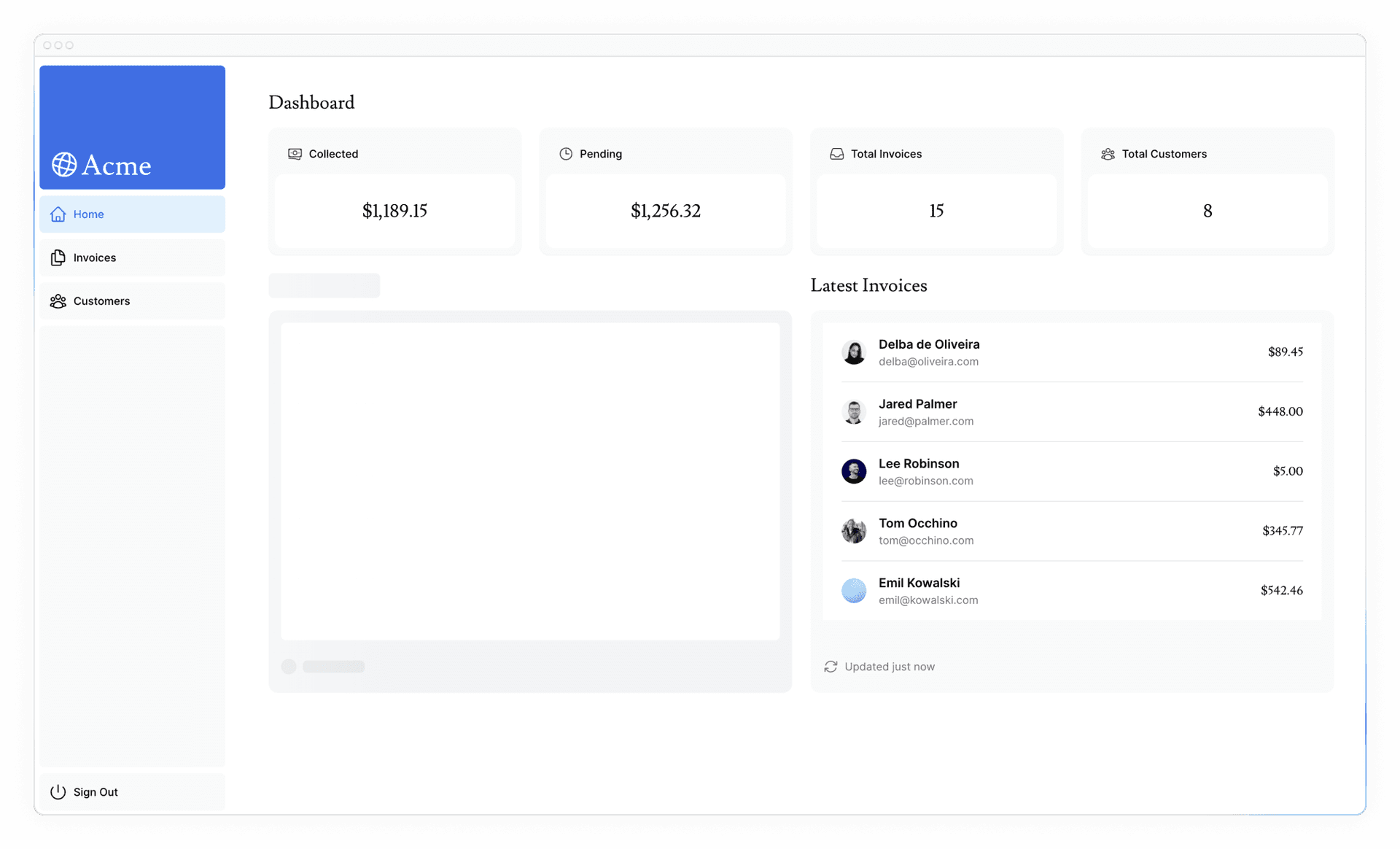Click the Sign Out power icon
Viewport: 1400px width, 849px height.
click(57, 791)
